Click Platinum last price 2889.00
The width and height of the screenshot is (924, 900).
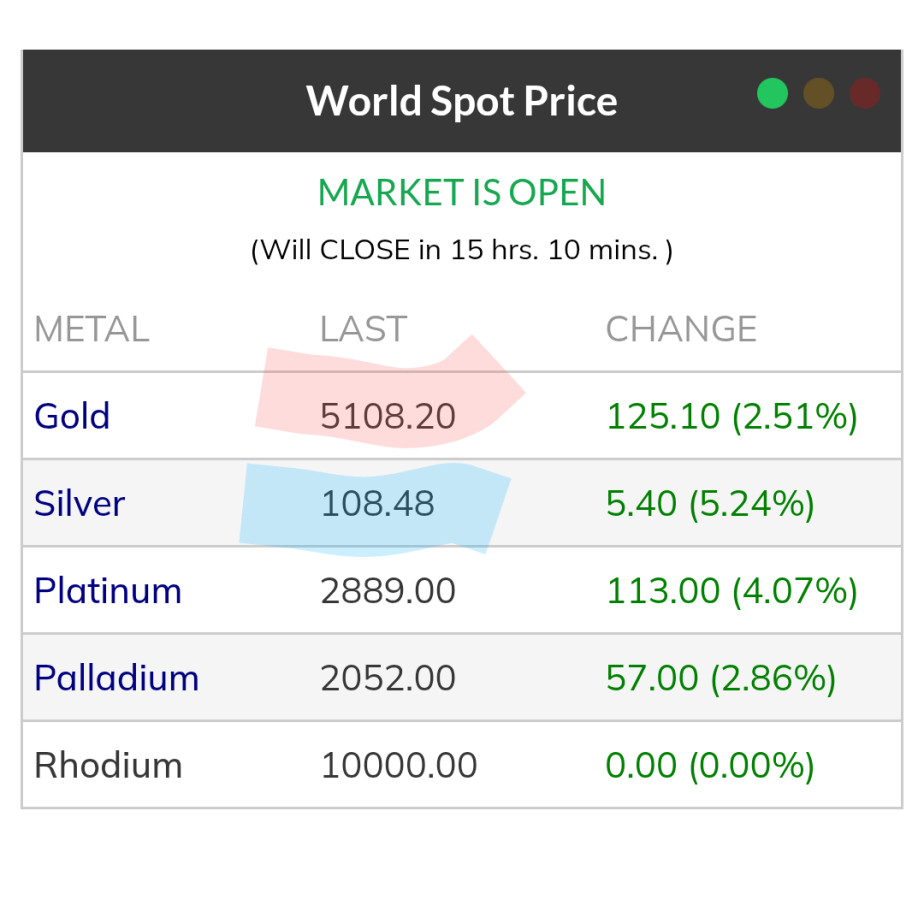click(388, 591)
